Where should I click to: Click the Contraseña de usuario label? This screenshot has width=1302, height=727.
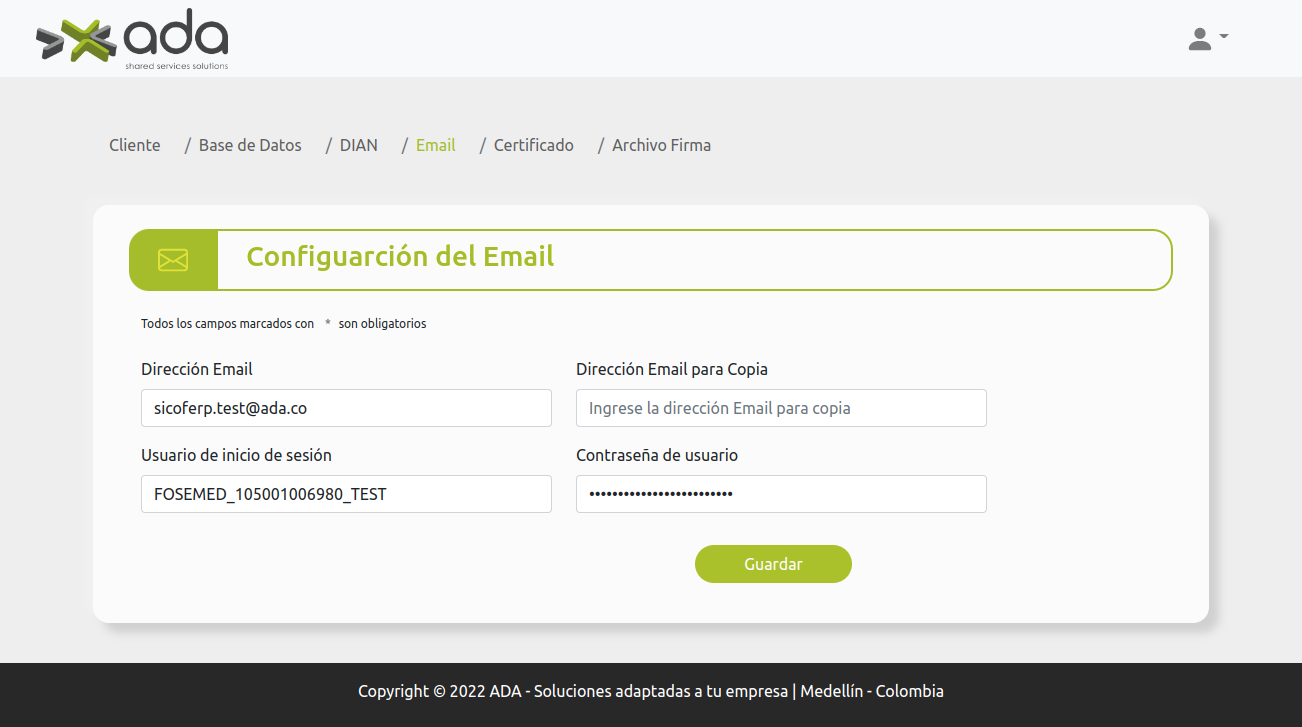tap(657, 455)
